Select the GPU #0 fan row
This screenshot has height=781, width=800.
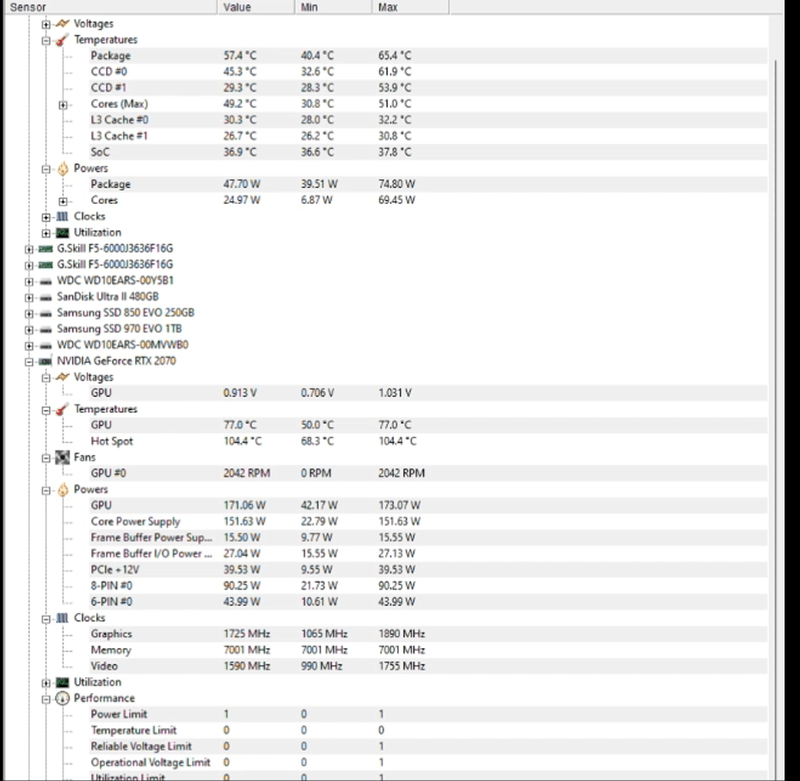(x=428, y=473)
